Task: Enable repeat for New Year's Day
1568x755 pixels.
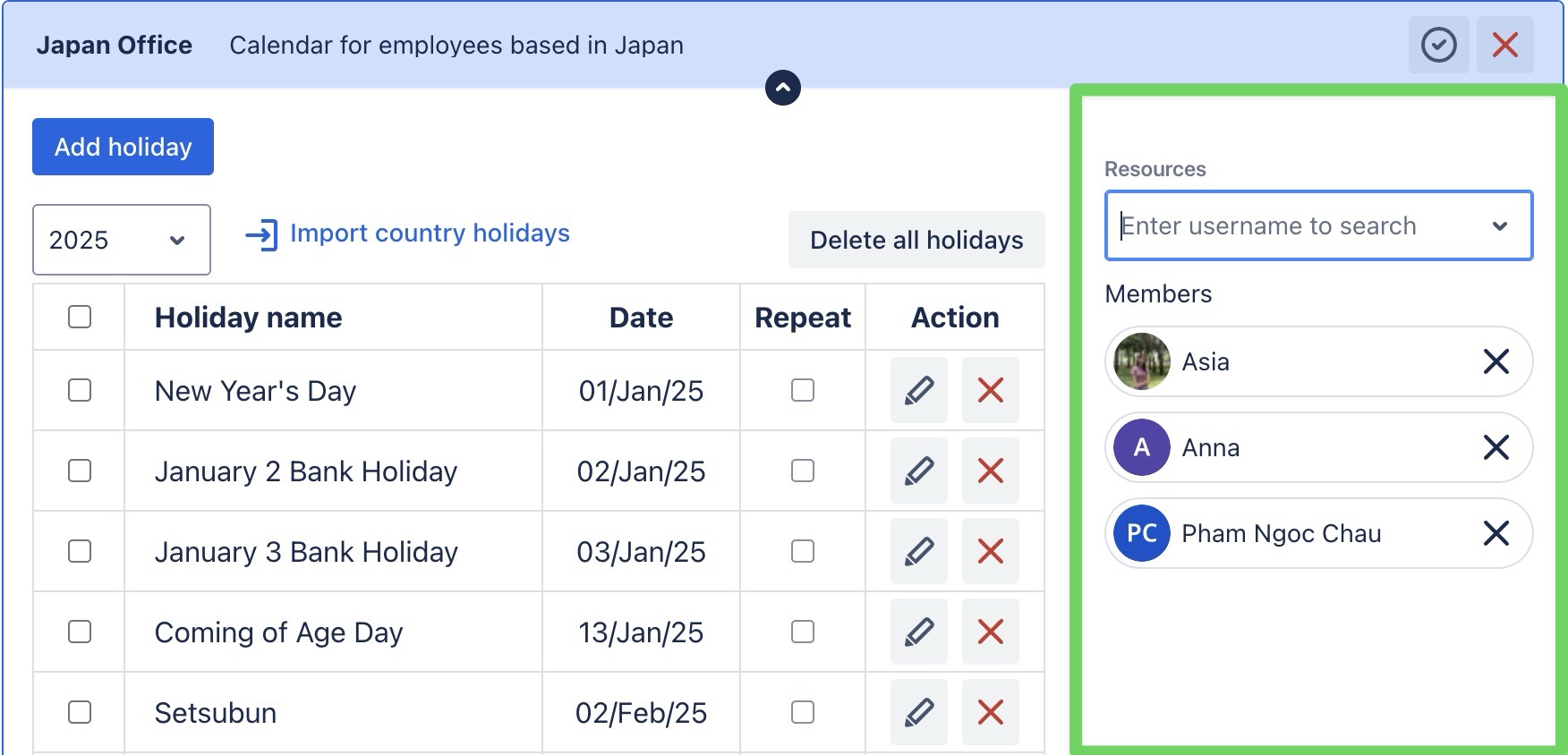Action: tap(803, 390)
